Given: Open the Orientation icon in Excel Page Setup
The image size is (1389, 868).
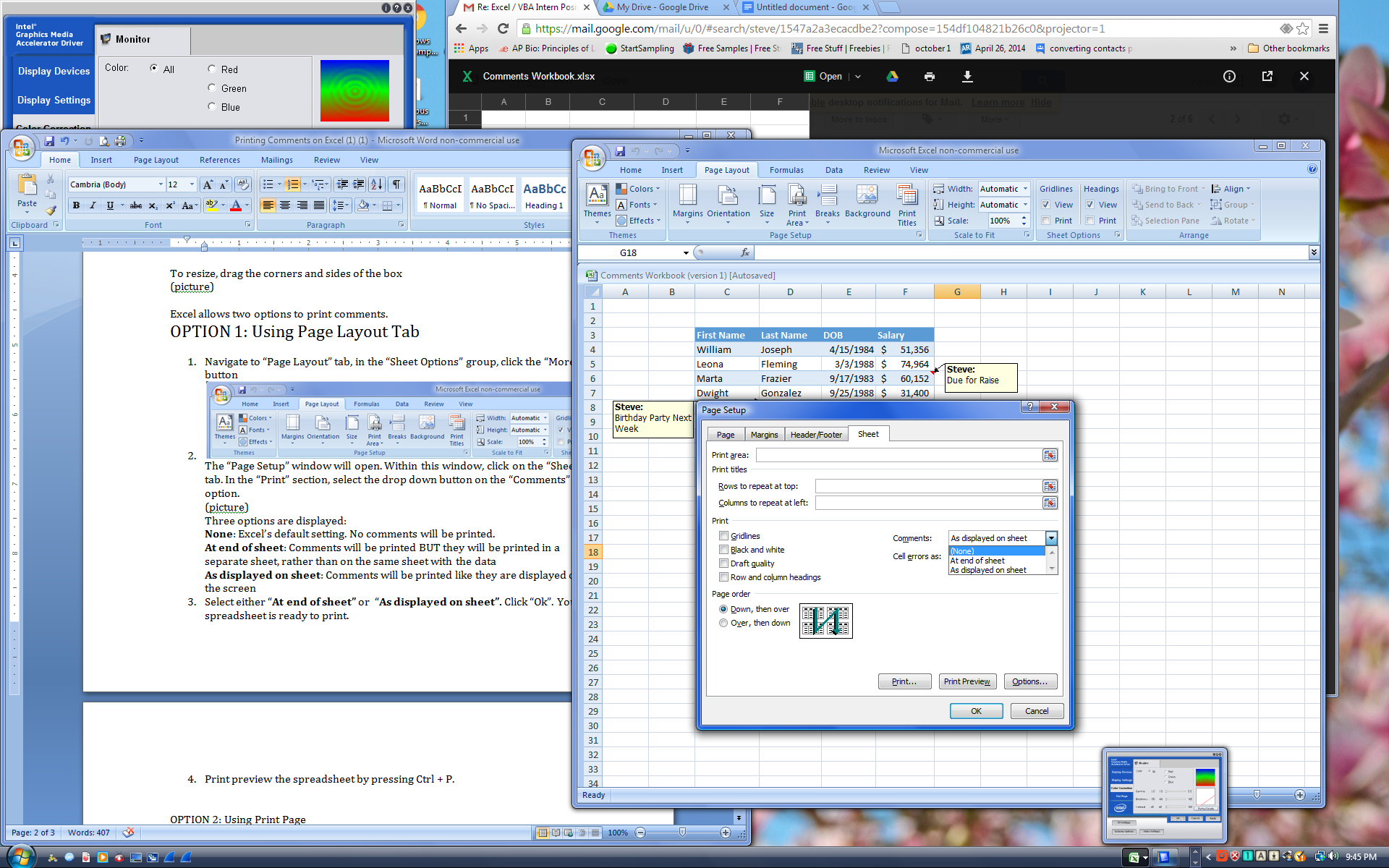Looking at the screenshot, I should (x=728, y=202).
